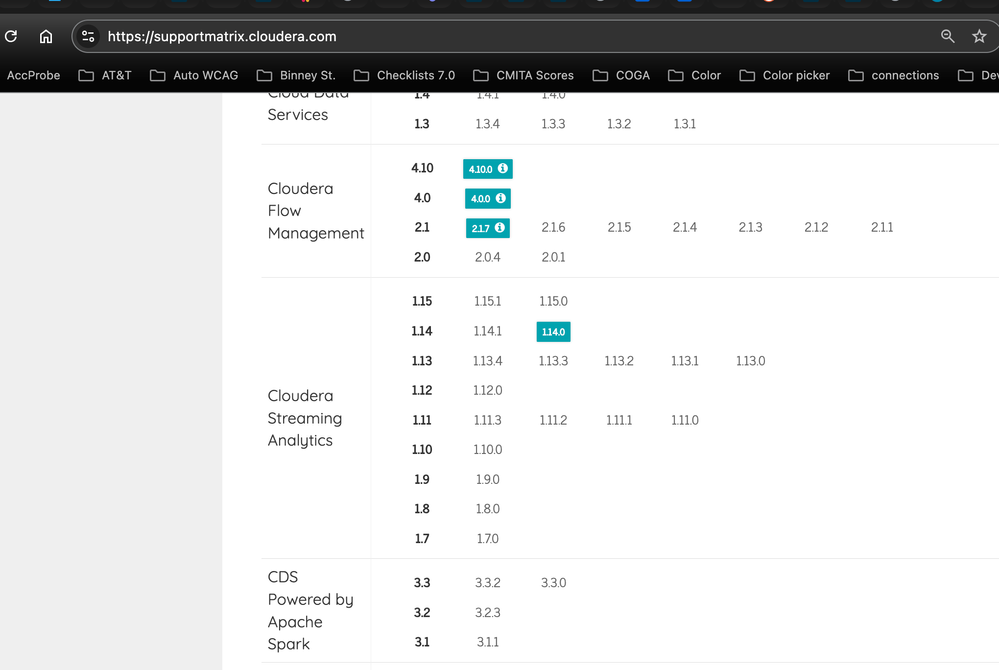Image resolution: width=999 pixels, height=670 pixels.
Task: Select Flow Management version 2.1.6
Action: click(553, 227)
